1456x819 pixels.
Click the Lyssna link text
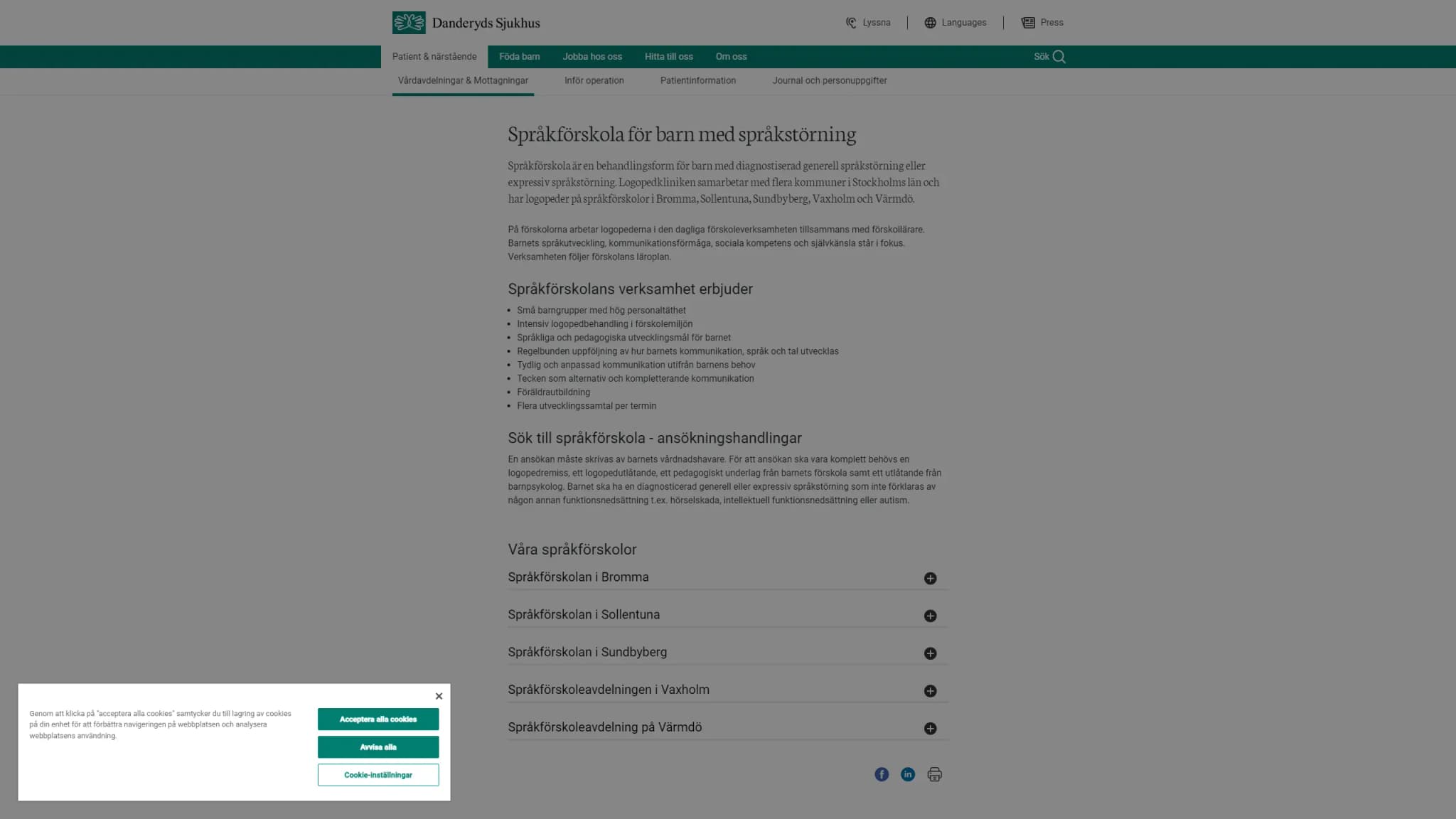tap(877, 23)
